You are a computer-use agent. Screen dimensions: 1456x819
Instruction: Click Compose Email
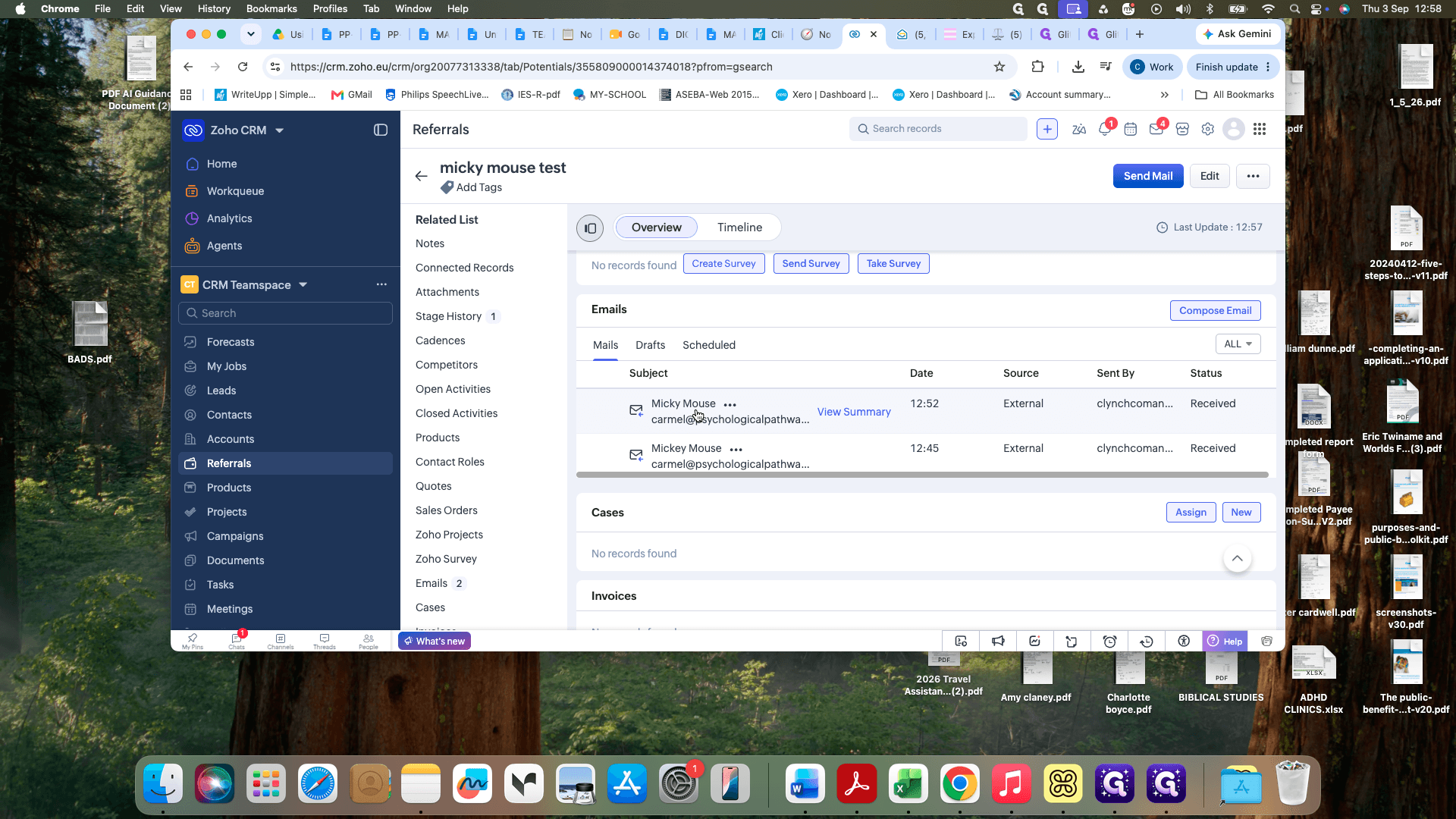tap(1216, 311)
